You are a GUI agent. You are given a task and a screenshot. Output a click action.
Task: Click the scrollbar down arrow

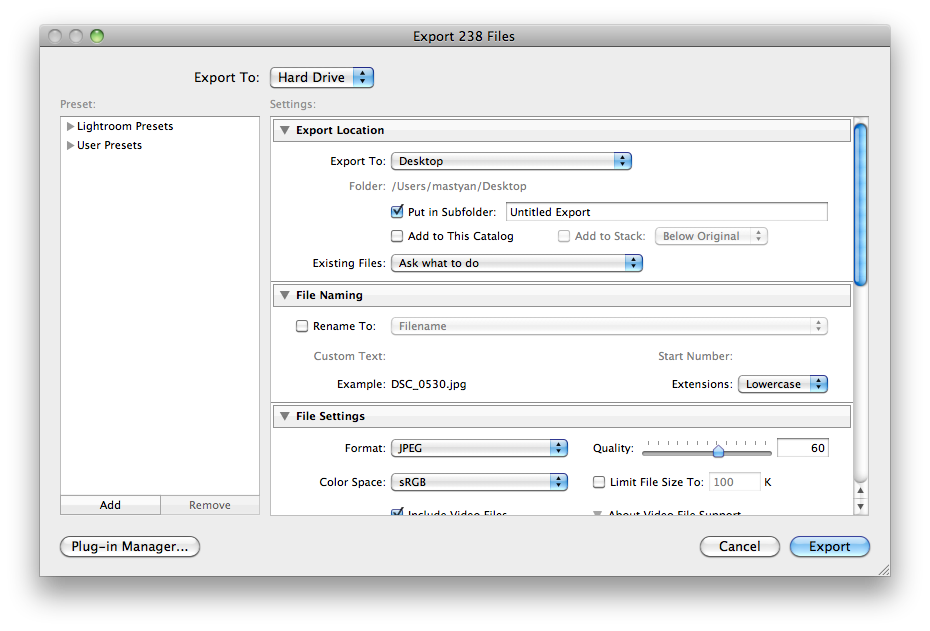point(861,507)
